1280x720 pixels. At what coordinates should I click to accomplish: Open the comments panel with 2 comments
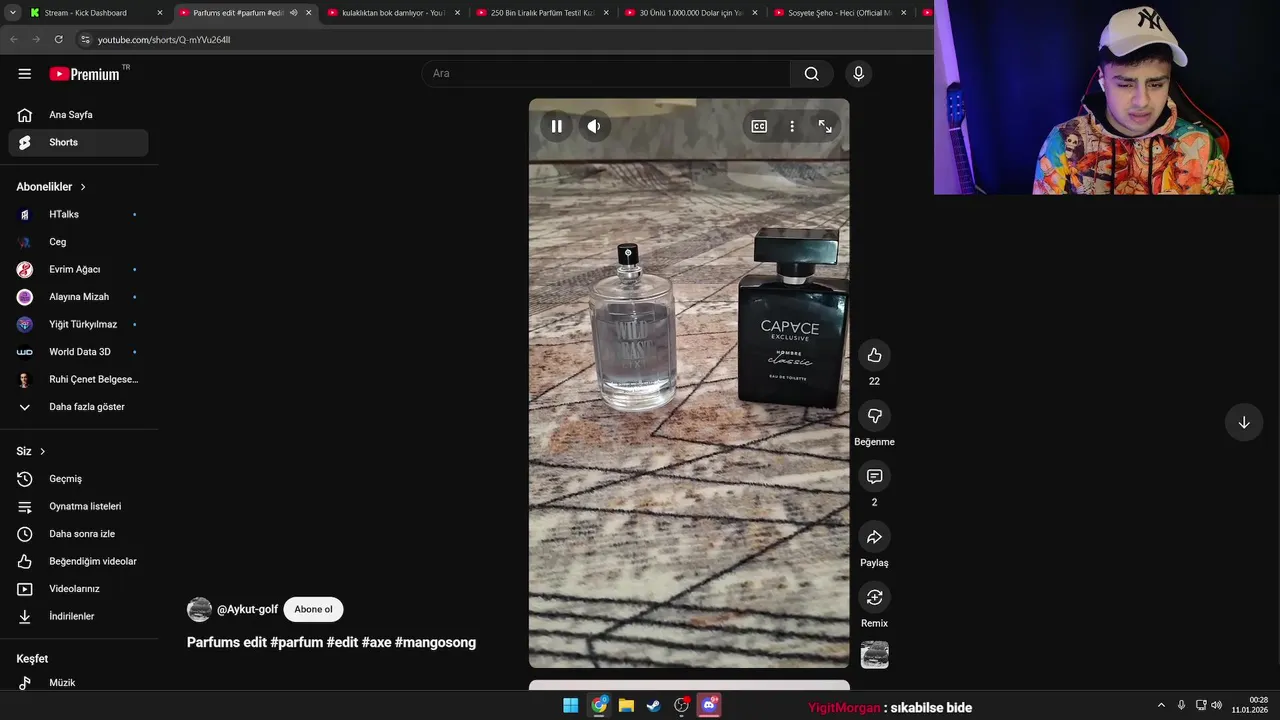874,476
